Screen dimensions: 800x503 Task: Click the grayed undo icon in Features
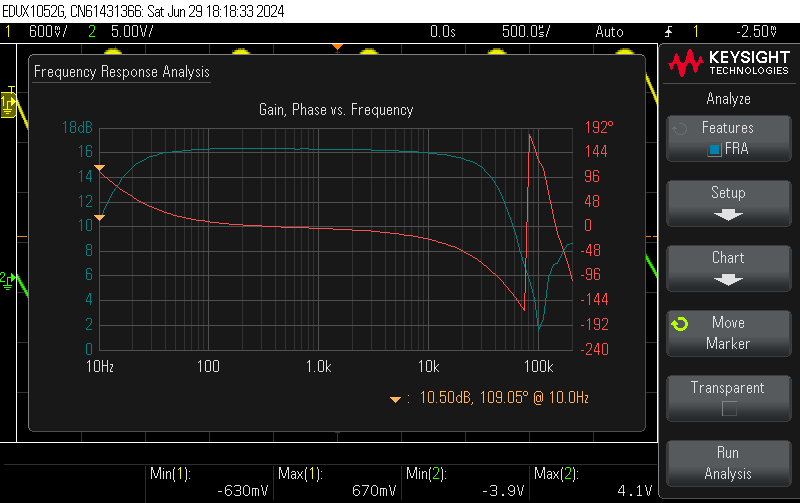pos(680,129)
